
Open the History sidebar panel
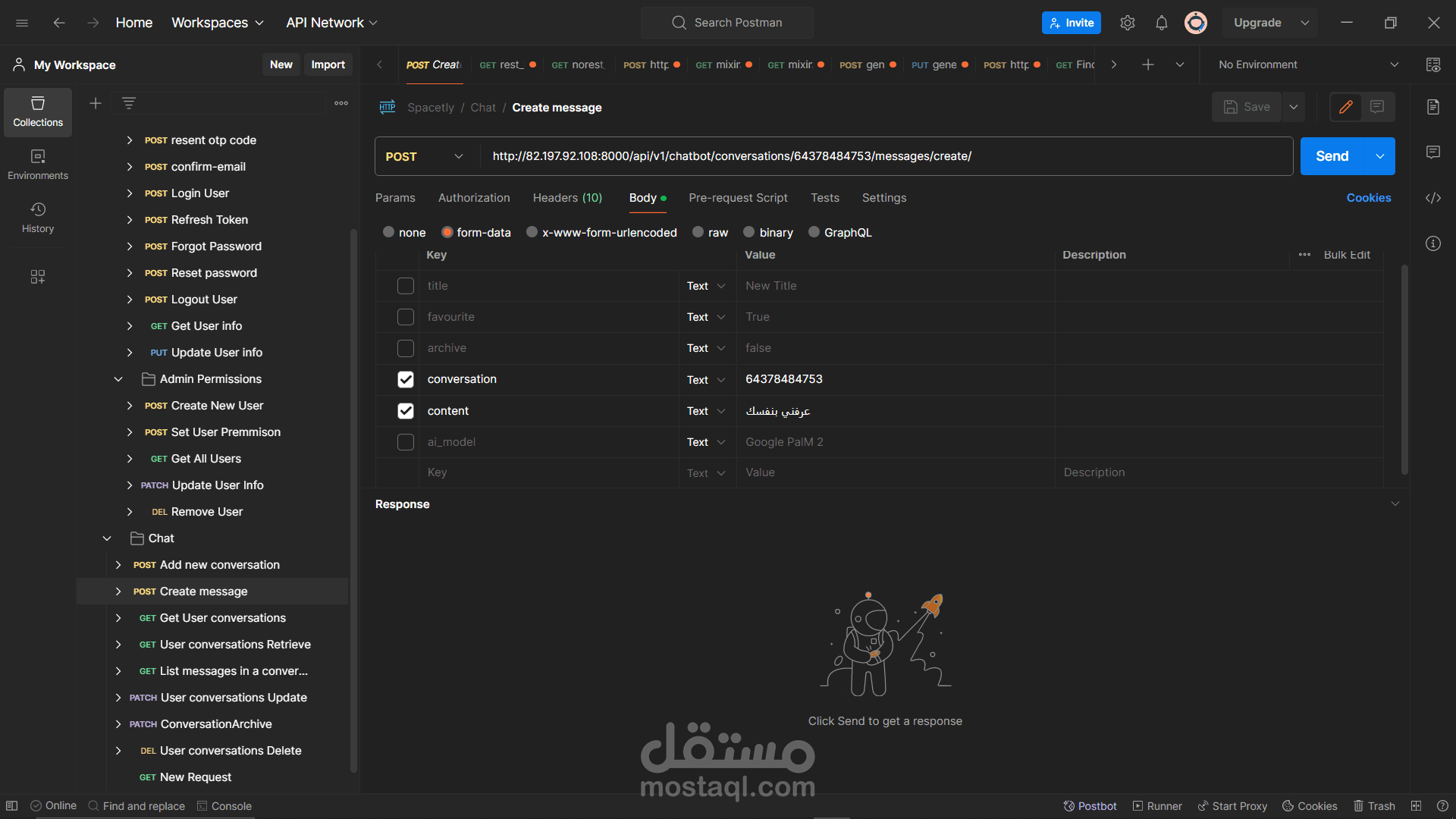[x=38, y=218]
